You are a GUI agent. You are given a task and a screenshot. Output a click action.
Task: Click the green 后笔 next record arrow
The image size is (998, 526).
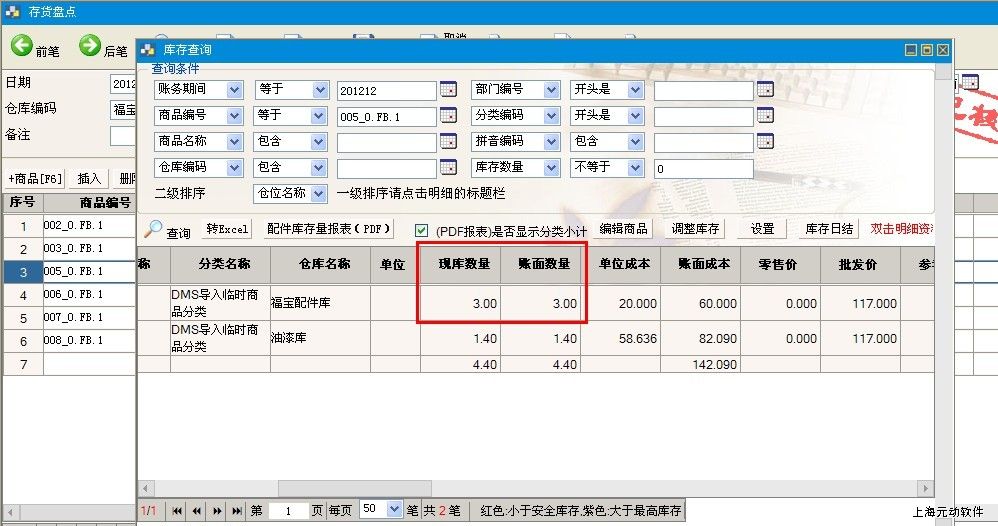pyautogui.click(x=90, y=46)
